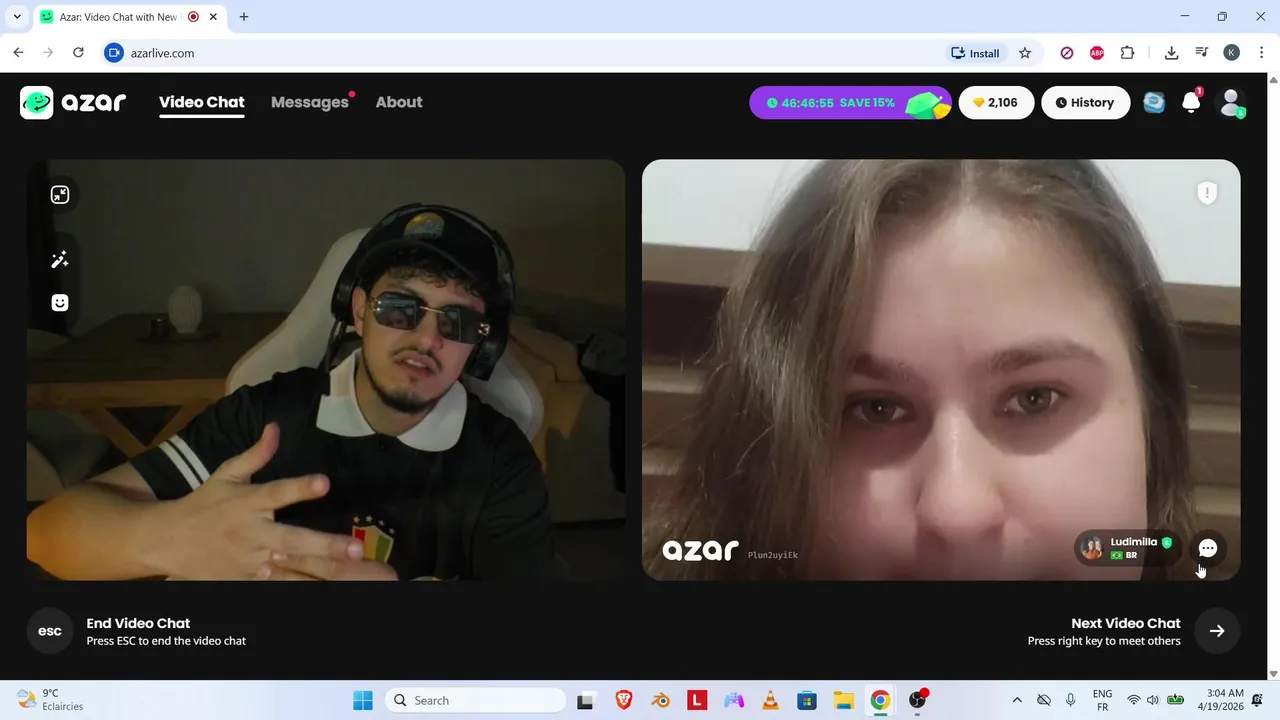Click the ESC end chat button

[50, 631]
